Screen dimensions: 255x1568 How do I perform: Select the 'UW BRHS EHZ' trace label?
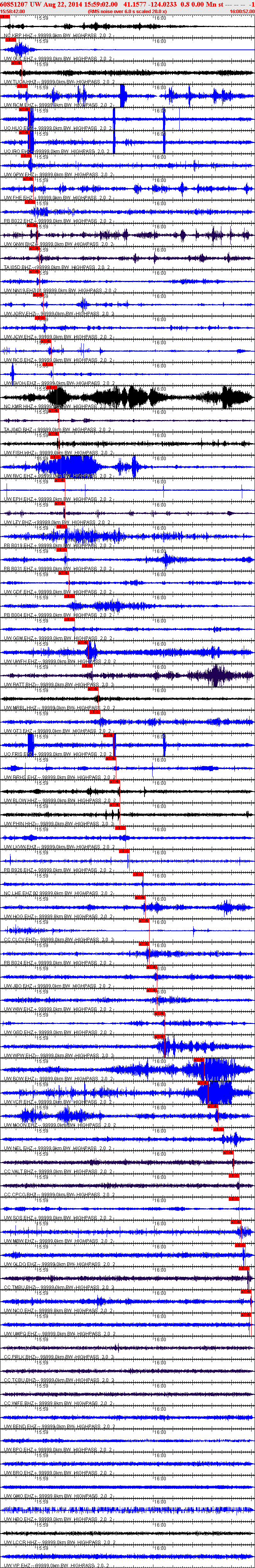tap(20, 777)
